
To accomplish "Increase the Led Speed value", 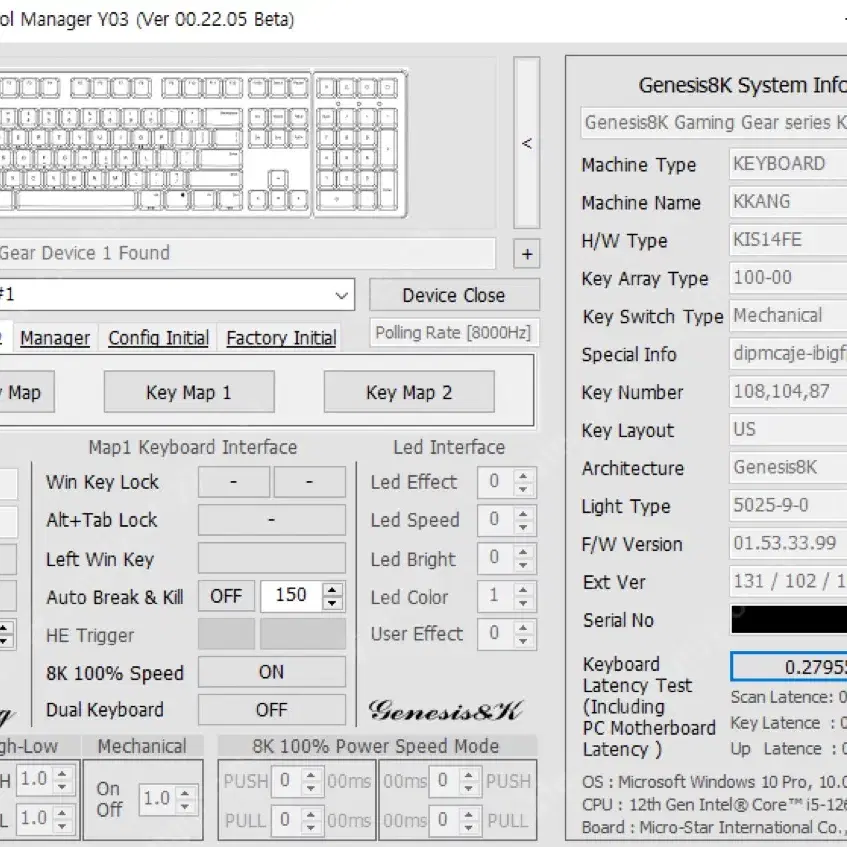I will click(x=523, y=513).
